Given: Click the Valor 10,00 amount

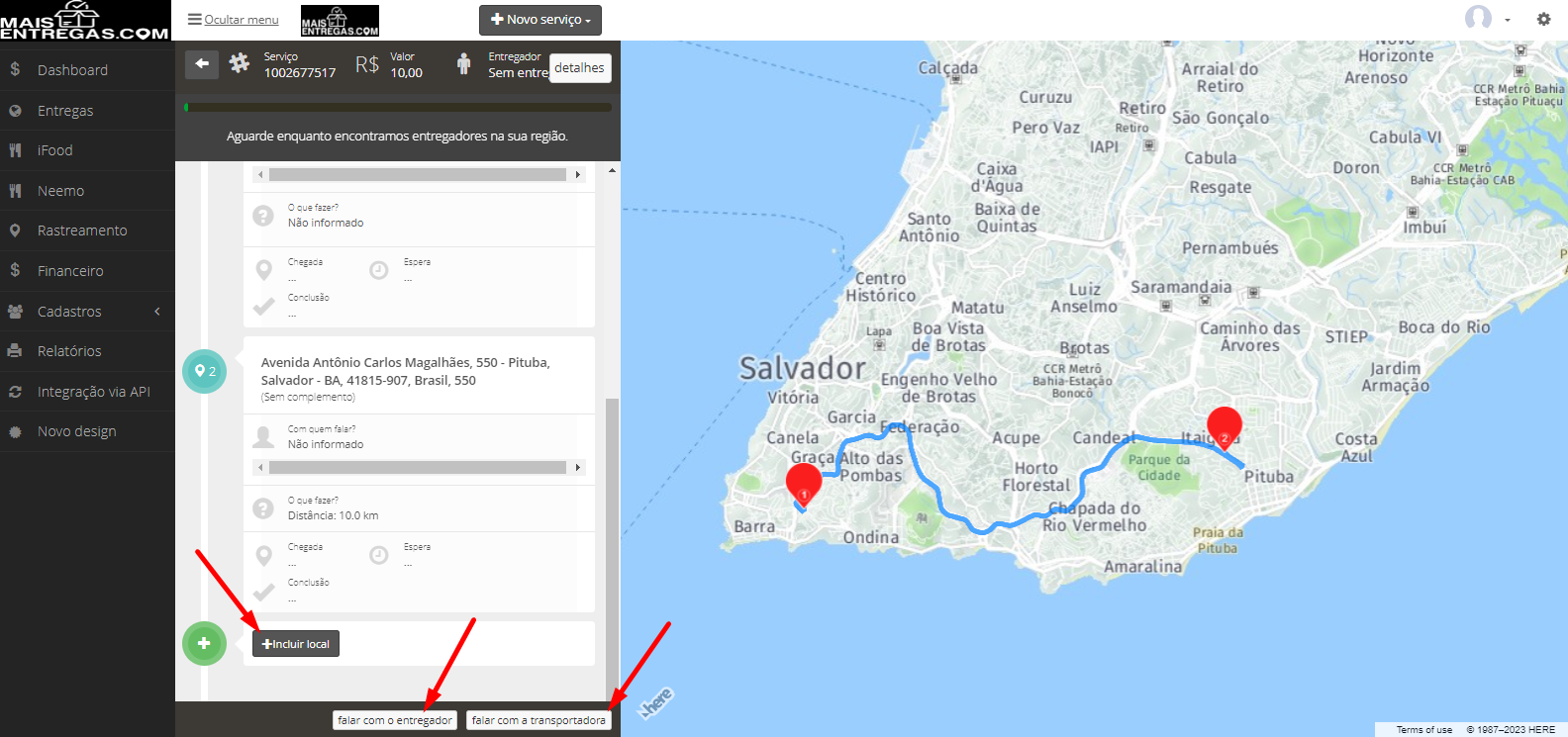Looking at the screenshot, I should tap(406, 72).
